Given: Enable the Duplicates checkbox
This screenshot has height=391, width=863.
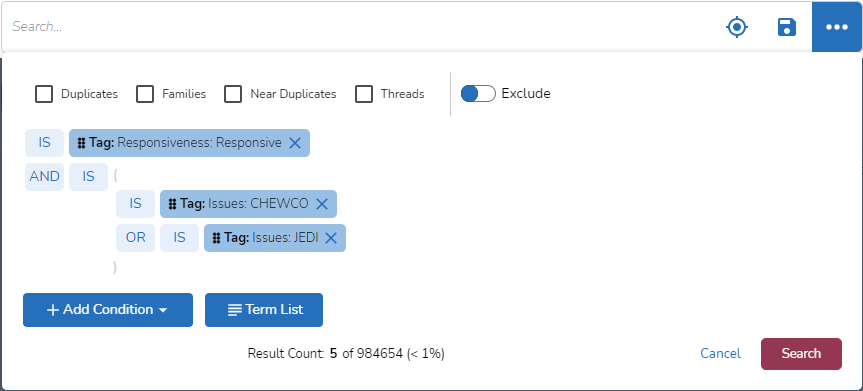Looking at the screenshot, I should [44, 94].
